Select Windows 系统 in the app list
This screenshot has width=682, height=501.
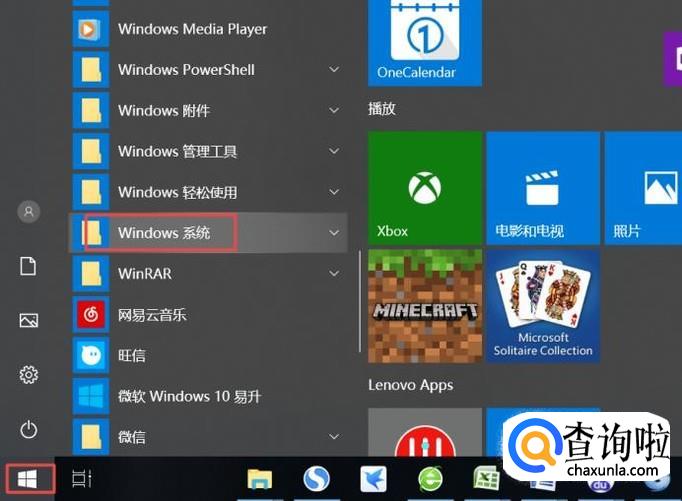tap(164, 233)
